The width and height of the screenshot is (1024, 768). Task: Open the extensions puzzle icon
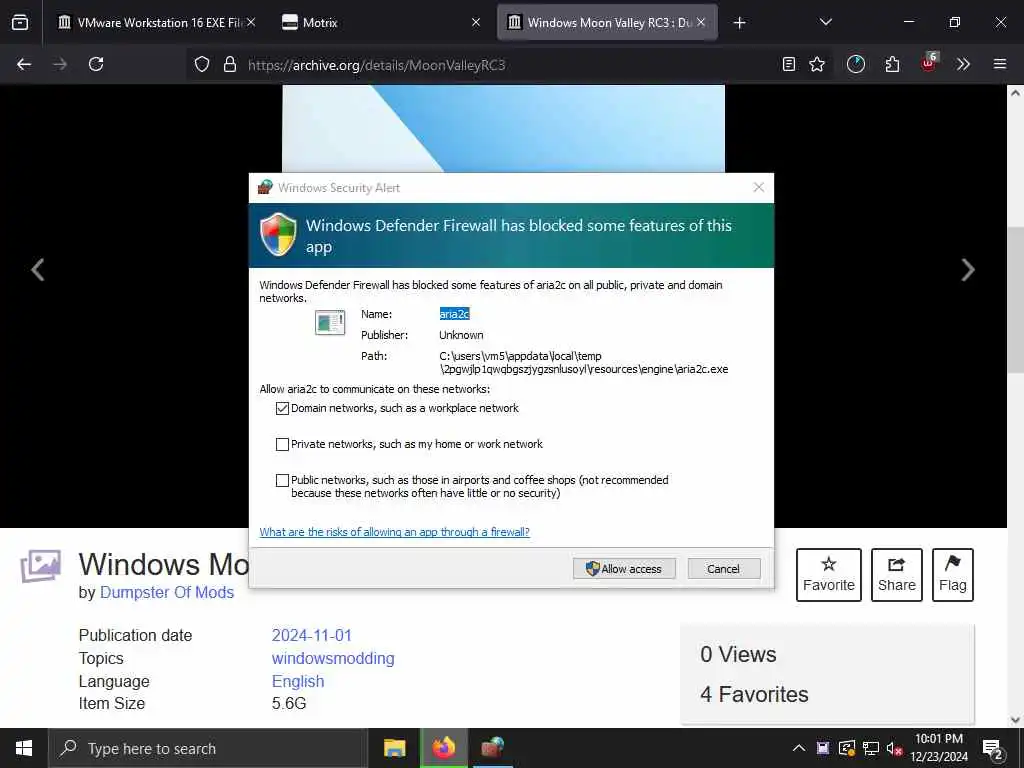(892, 64)
